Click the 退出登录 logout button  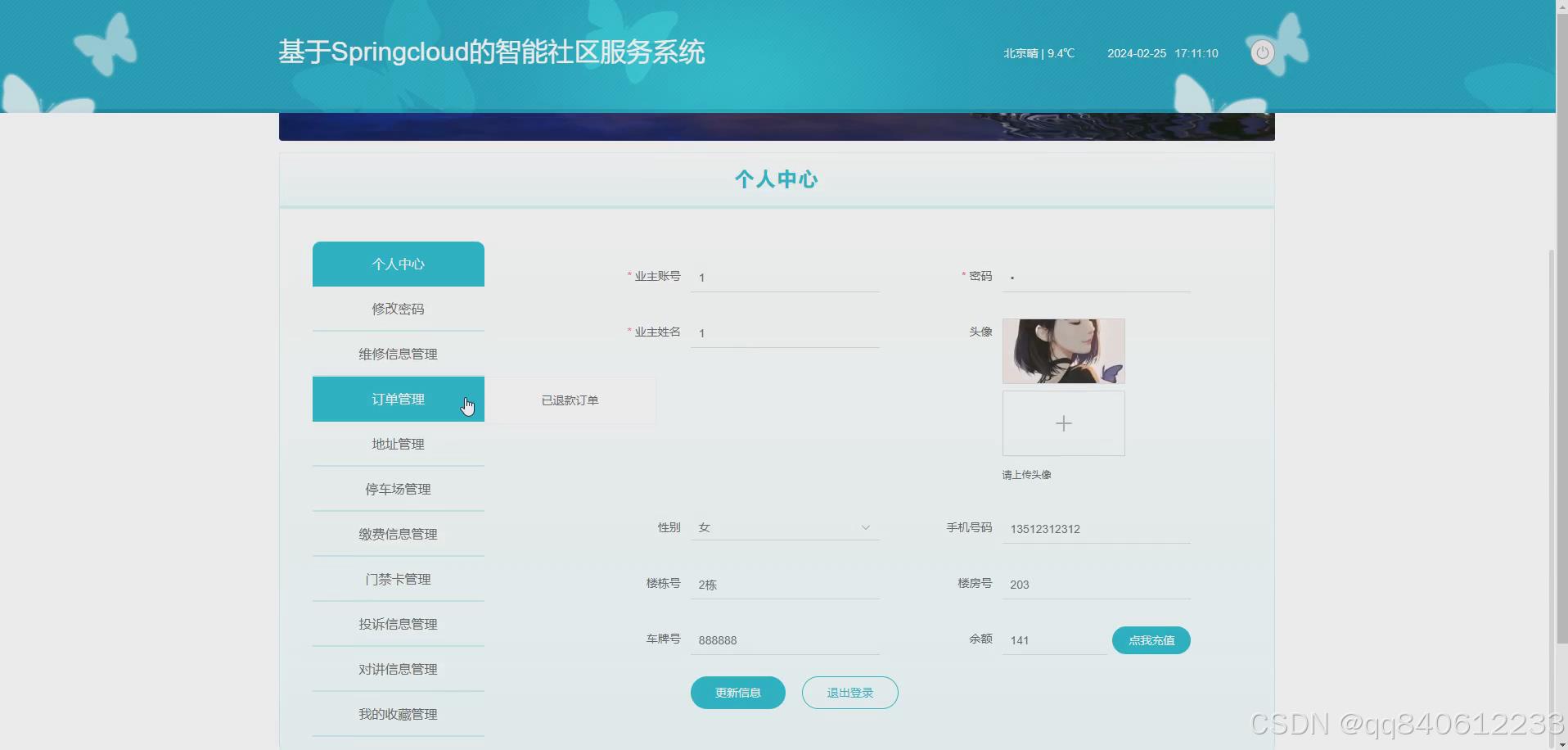tap(849, 692)
